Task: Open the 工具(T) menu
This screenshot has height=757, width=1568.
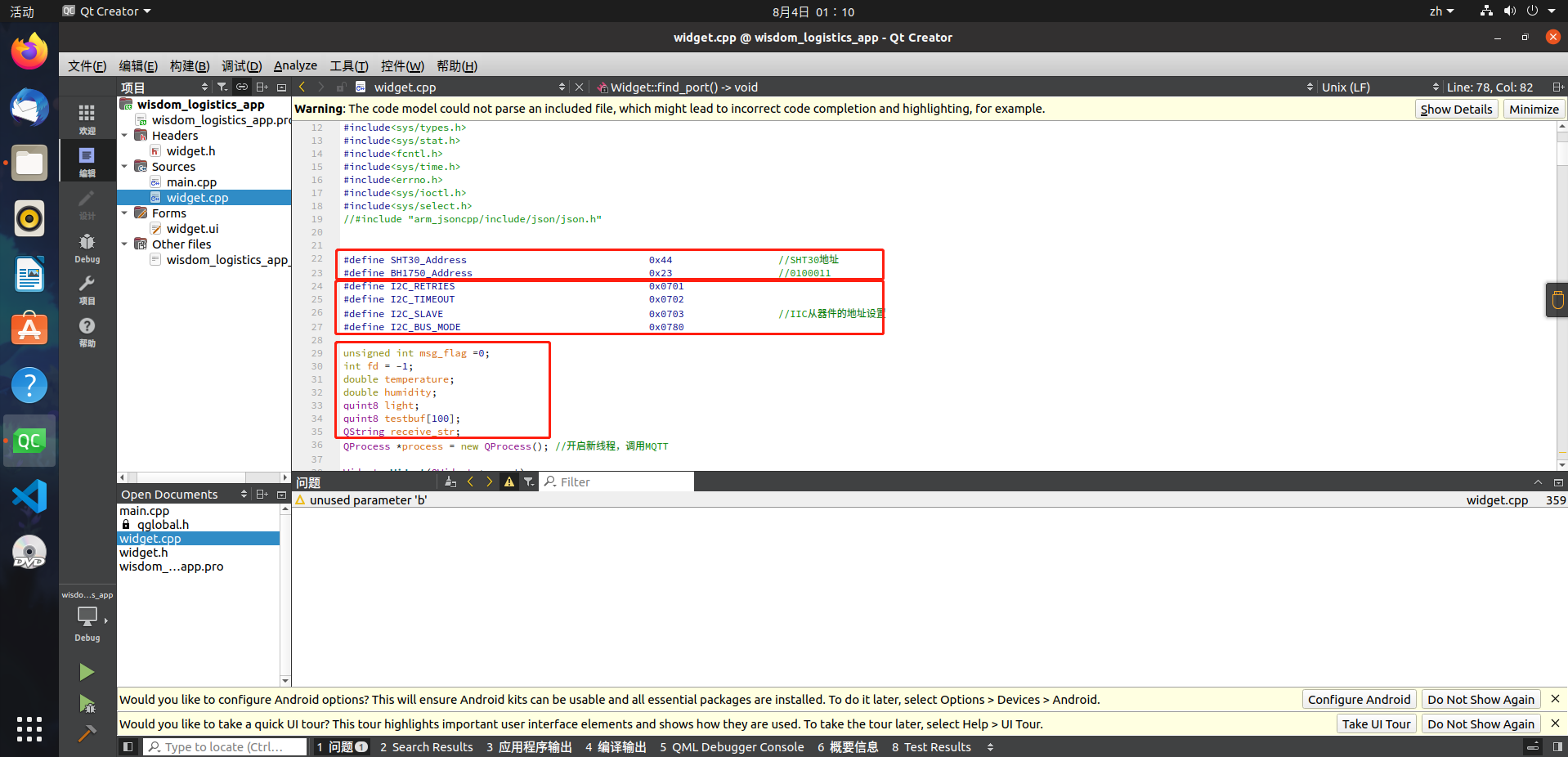Action: (x=349, y=65)
